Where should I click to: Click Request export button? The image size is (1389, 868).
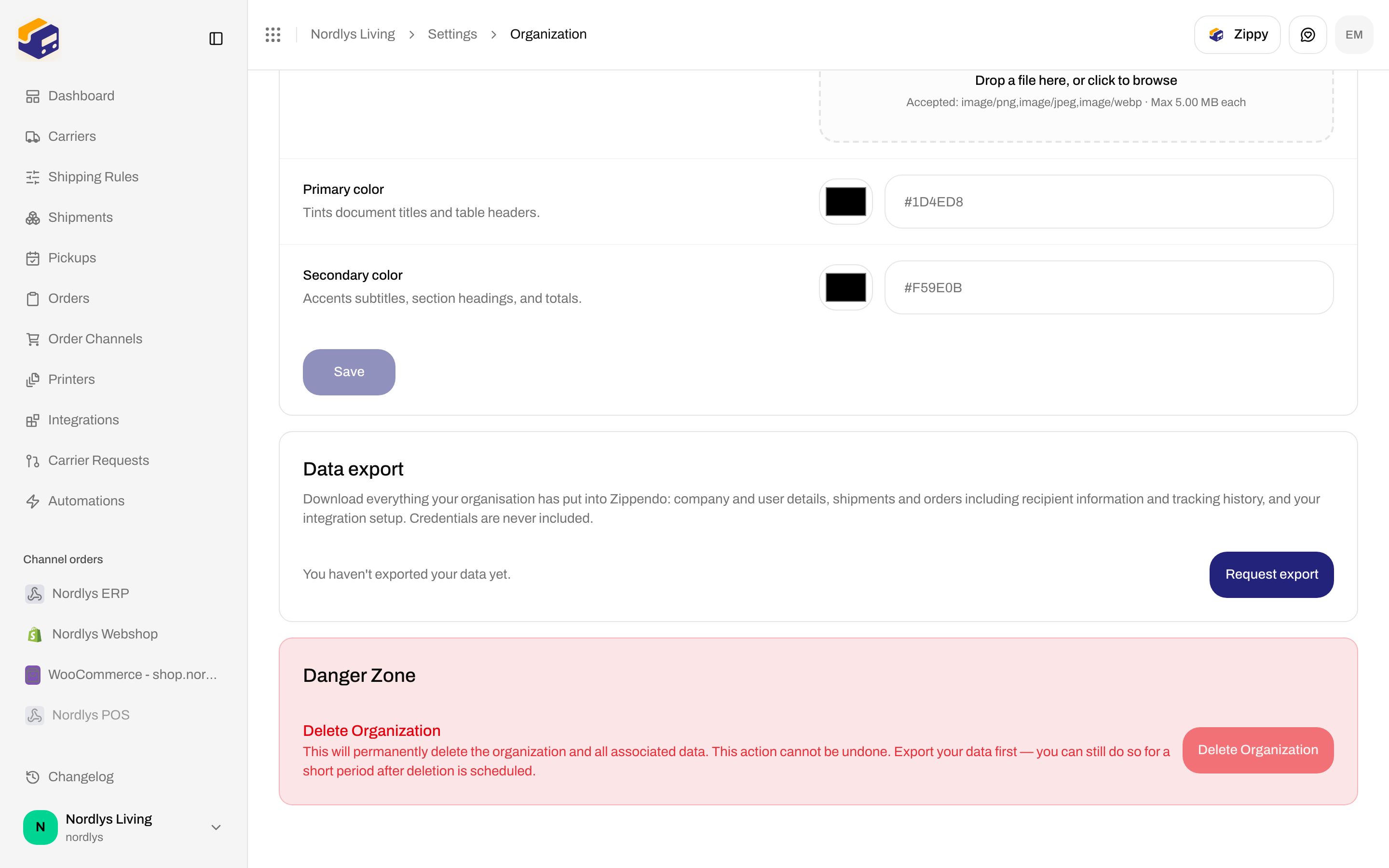tap(1271, 575)
